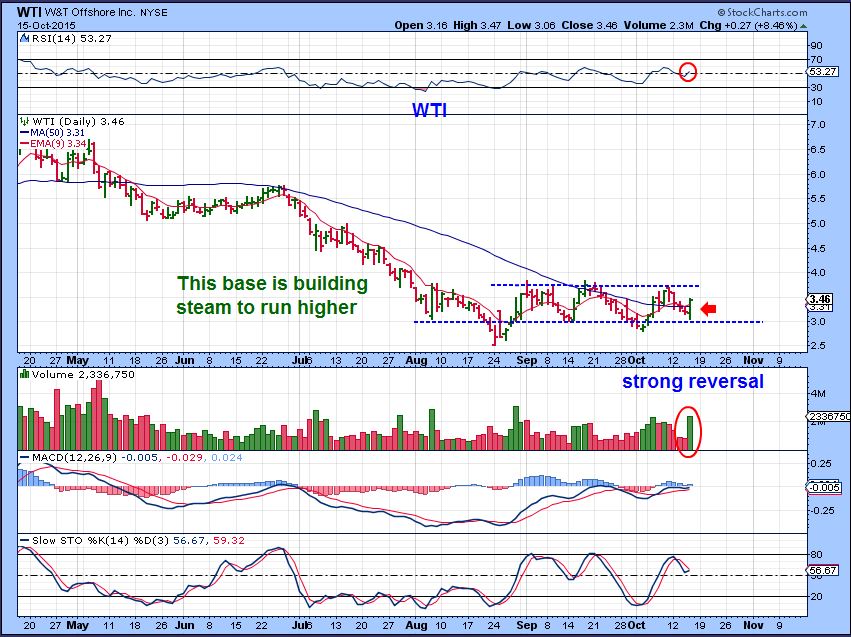Click the May label on the bottom date axis
The image size is (851, 637).
pyautogui.click(x=78, y=625)
